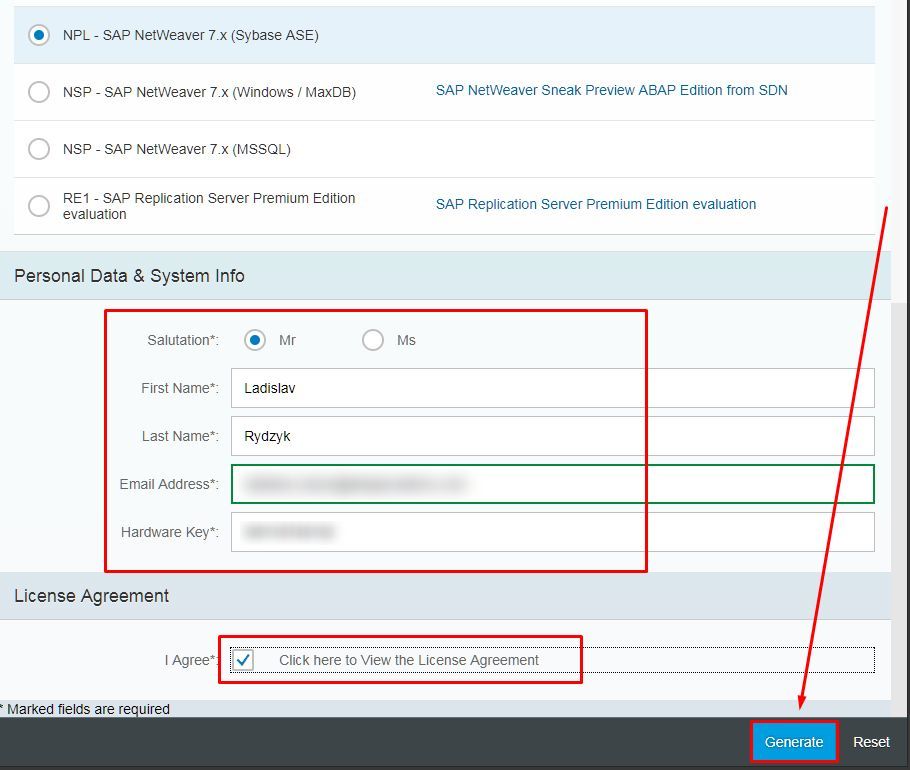Click the NSP - SAP NetWeaver 7.x (Windows / MaxDB) label
The width and height of the screenshot is (910, 770).
click(210, 92)
